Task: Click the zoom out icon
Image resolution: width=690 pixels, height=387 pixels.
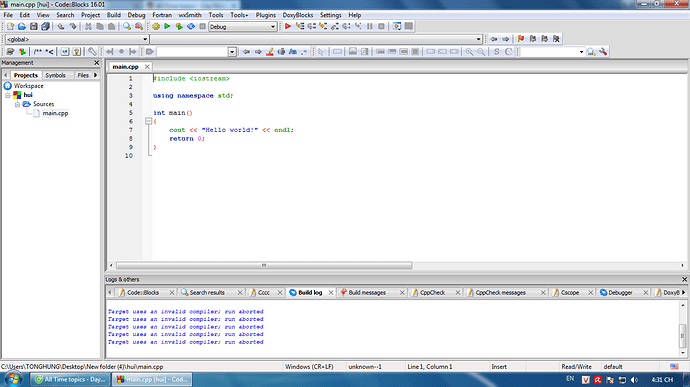Action: (x=481, y=52)
